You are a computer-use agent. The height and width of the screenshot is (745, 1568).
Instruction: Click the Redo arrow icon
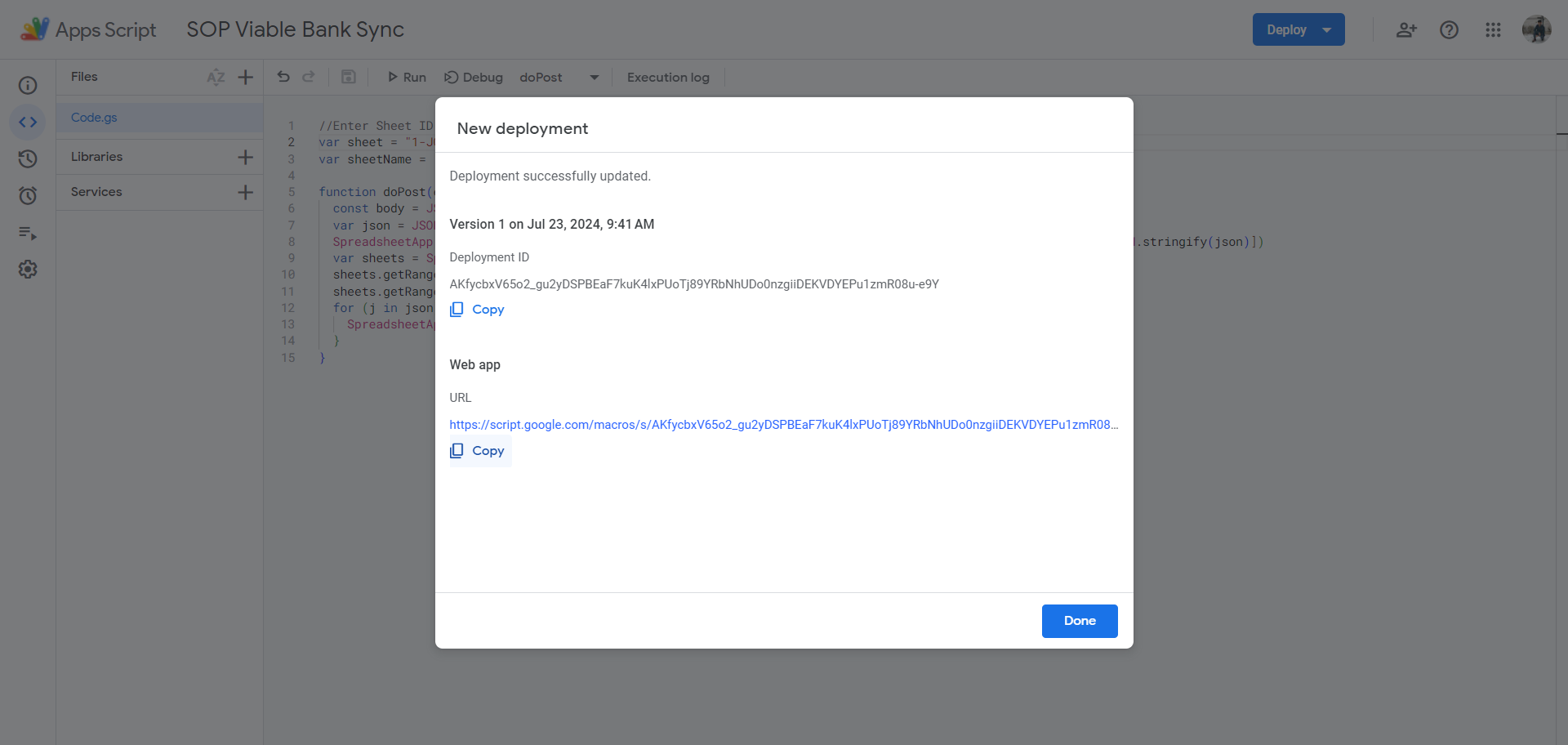[309, 77]
